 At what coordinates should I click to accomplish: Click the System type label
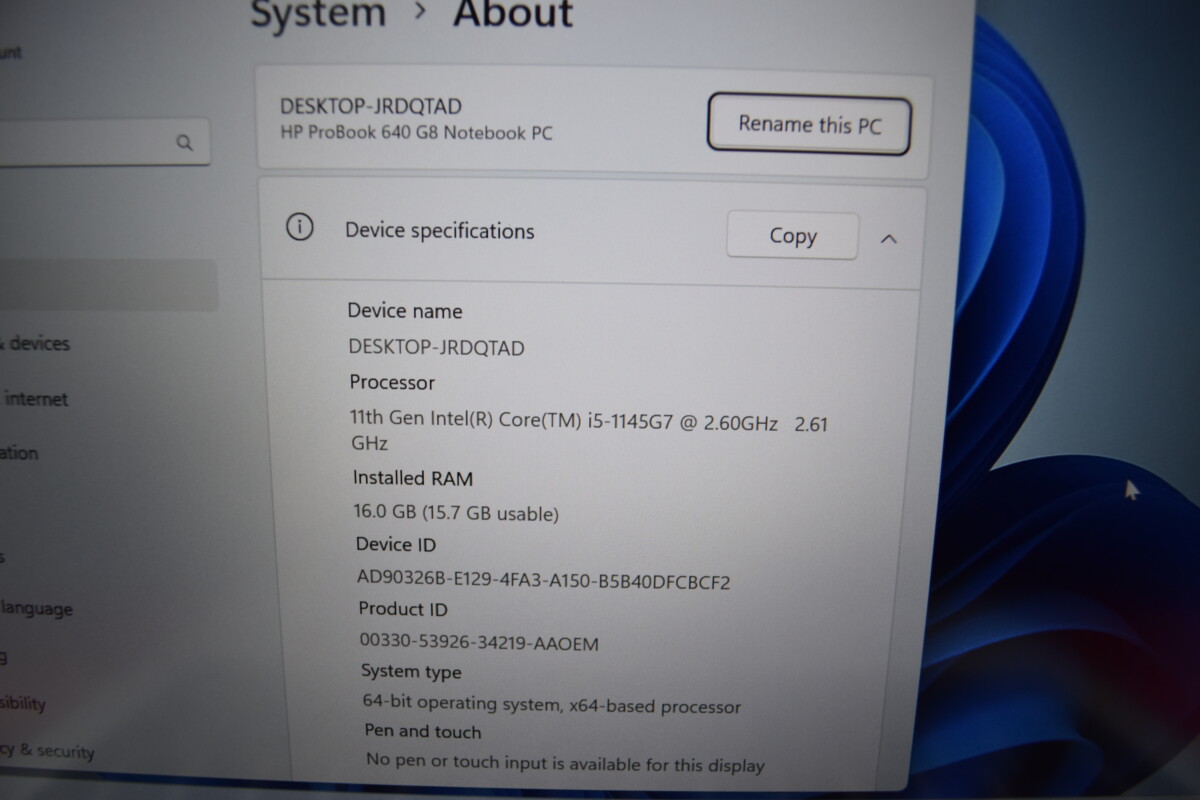(411, 672)
